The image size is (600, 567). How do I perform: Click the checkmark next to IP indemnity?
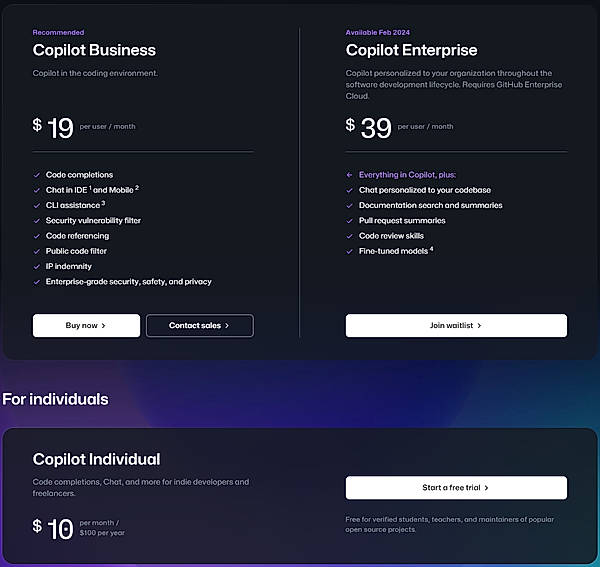(37, 267)
